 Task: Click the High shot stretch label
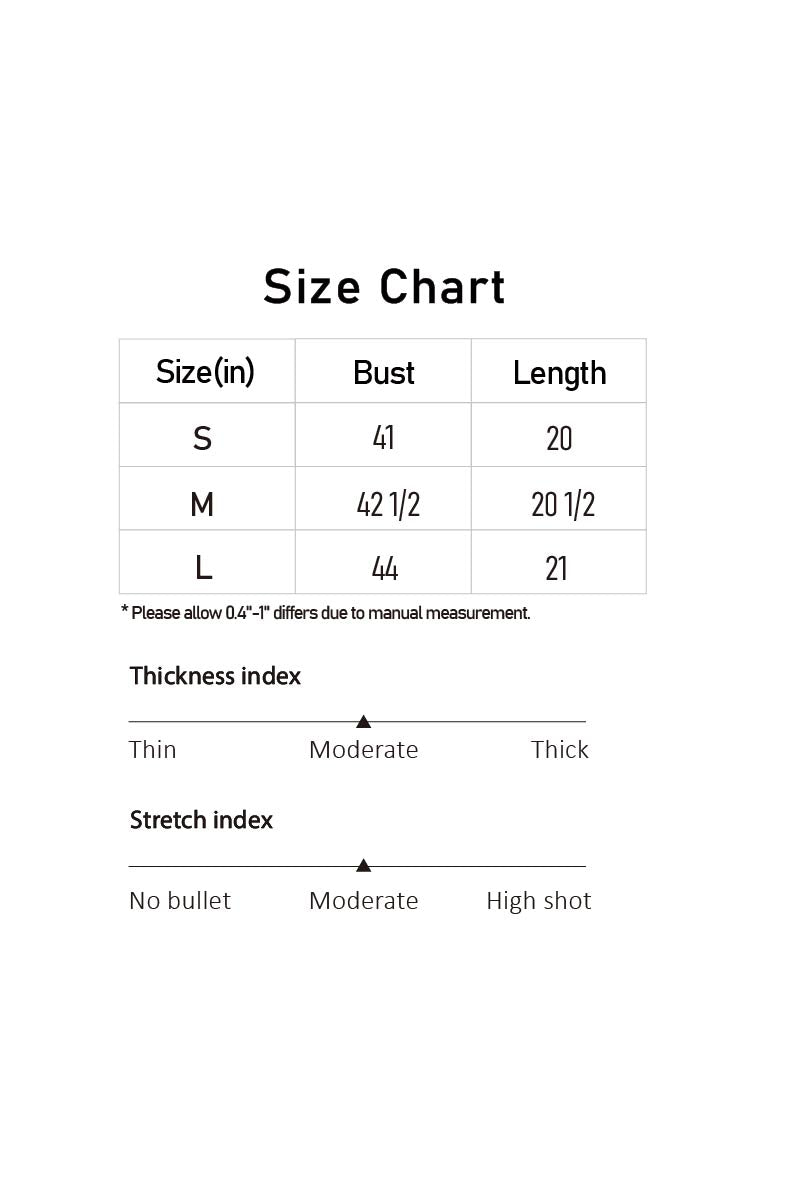[x=539, y=901]
